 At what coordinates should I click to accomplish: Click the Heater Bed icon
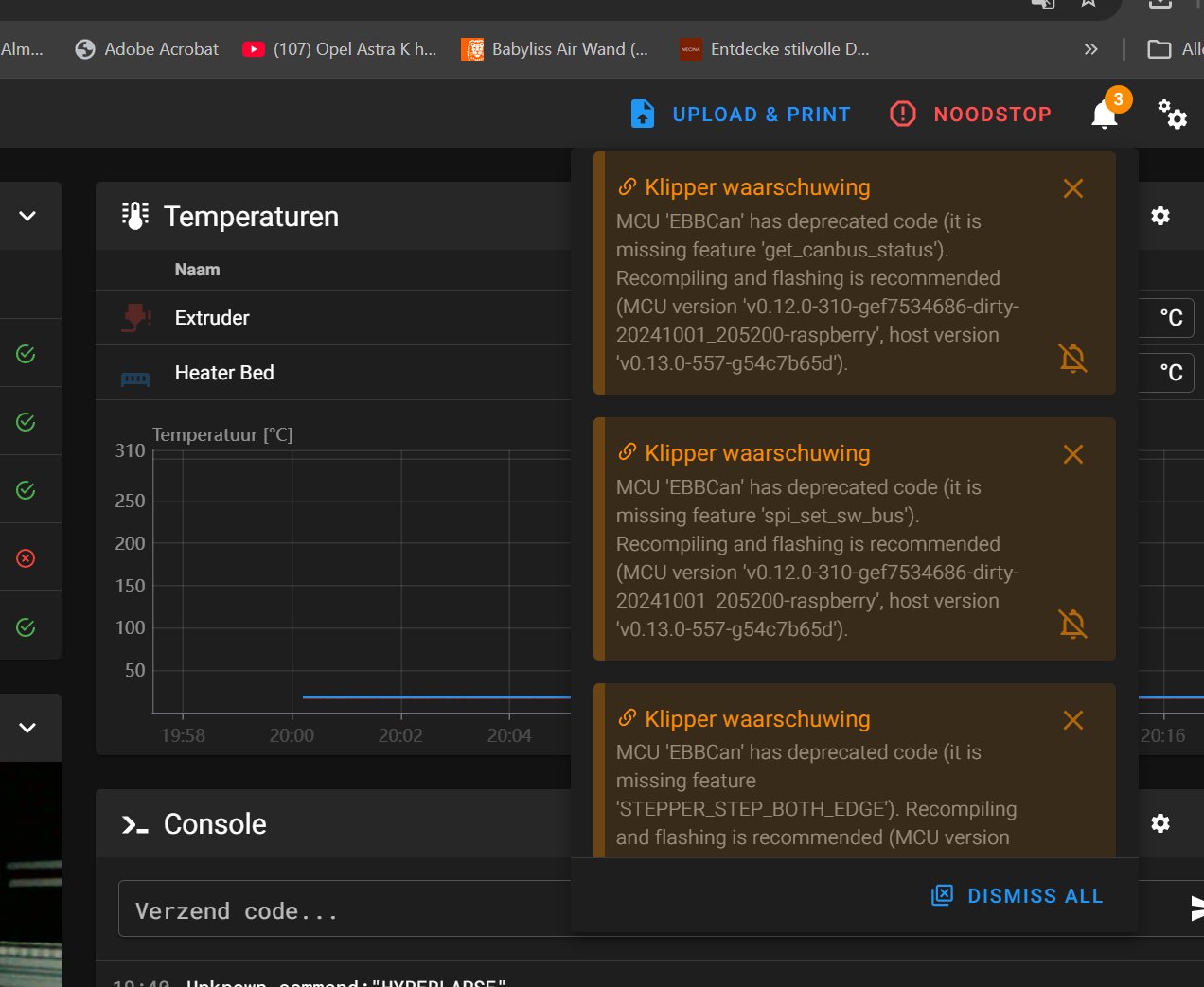135,379
